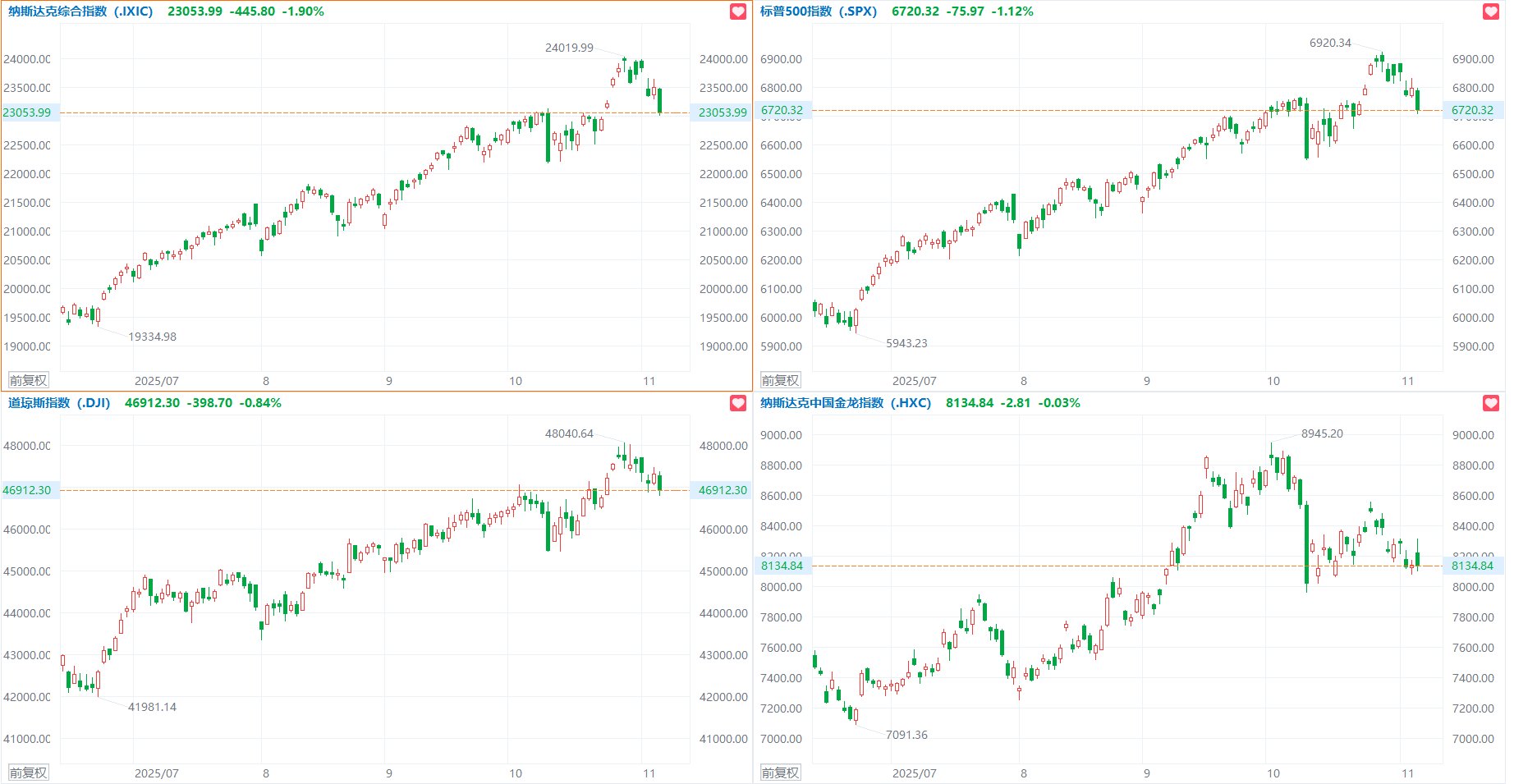
Task: Select the 6920.34 peak label on the S&P chart
Action: [x=1330, y=43]
